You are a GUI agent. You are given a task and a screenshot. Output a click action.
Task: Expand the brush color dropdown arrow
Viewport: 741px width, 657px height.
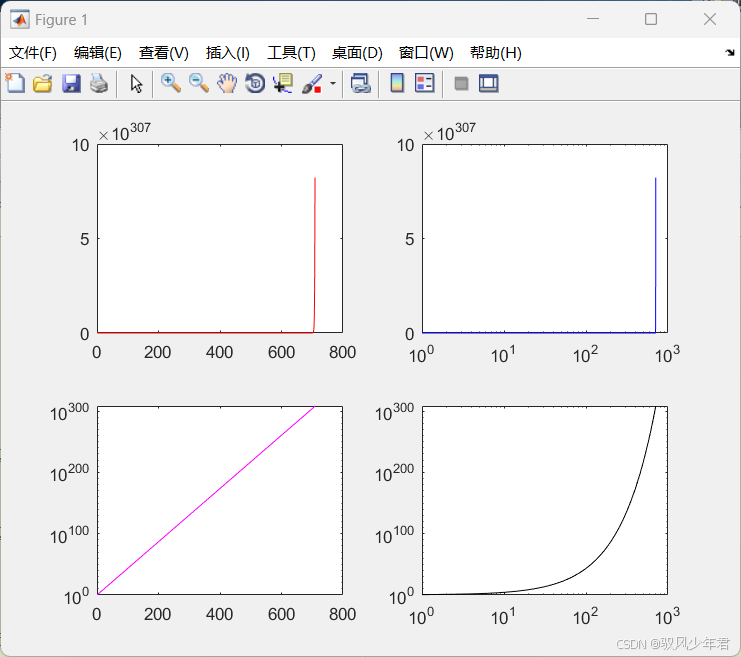[333, 84]
